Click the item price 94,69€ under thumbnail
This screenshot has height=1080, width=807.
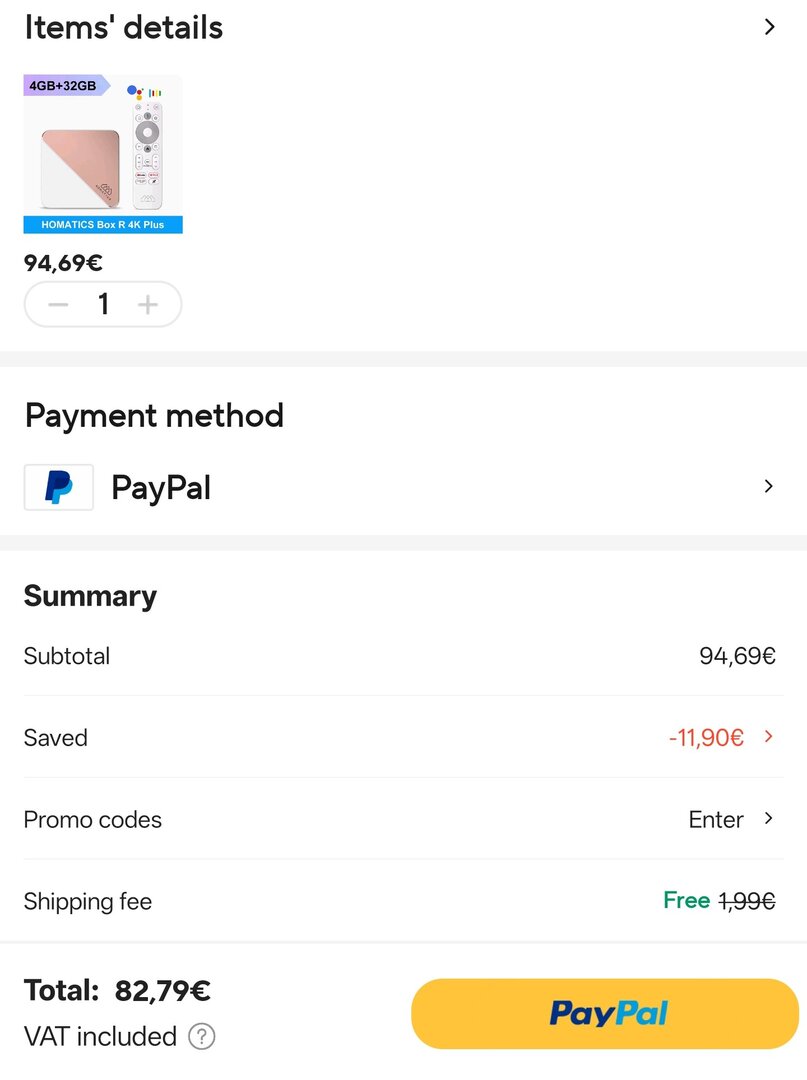63,263
